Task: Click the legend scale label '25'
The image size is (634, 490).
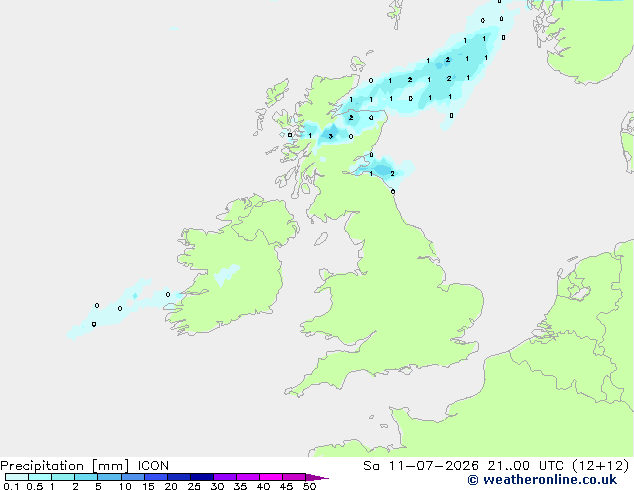Action: [x=194, y=486]
